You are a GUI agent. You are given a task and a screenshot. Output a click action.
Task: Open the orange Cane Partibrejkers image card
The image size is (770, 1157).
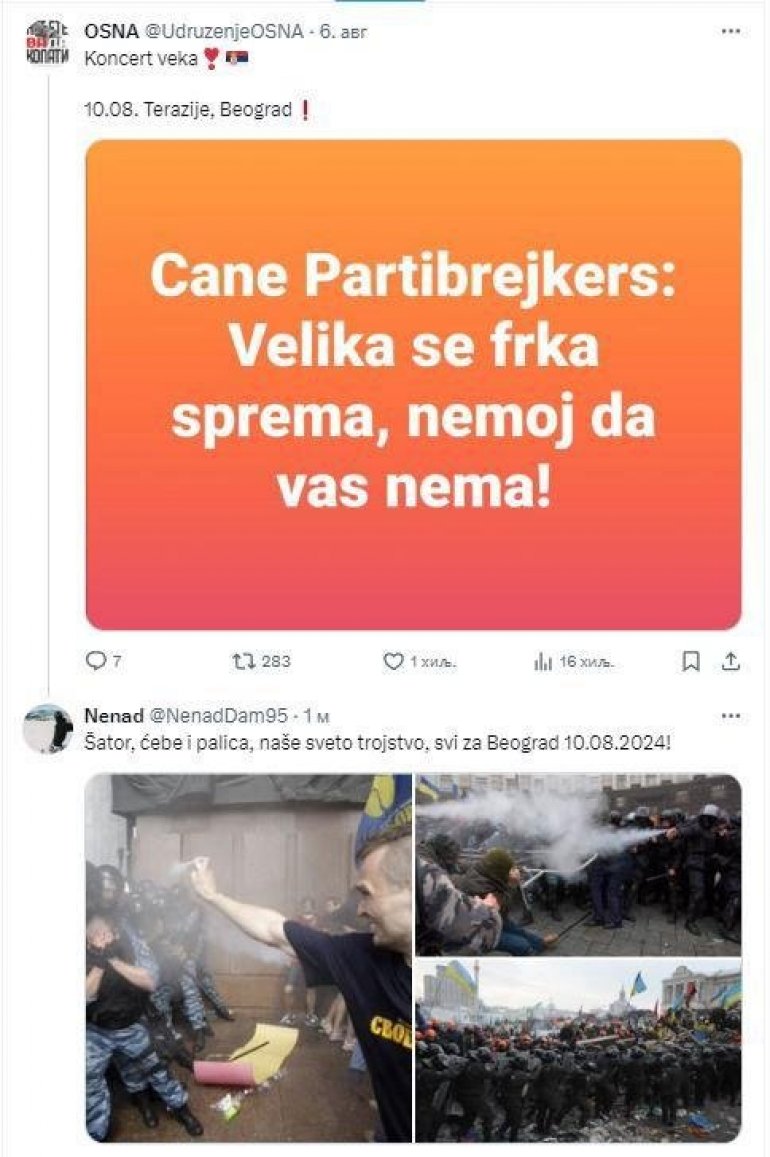point(413,384)
